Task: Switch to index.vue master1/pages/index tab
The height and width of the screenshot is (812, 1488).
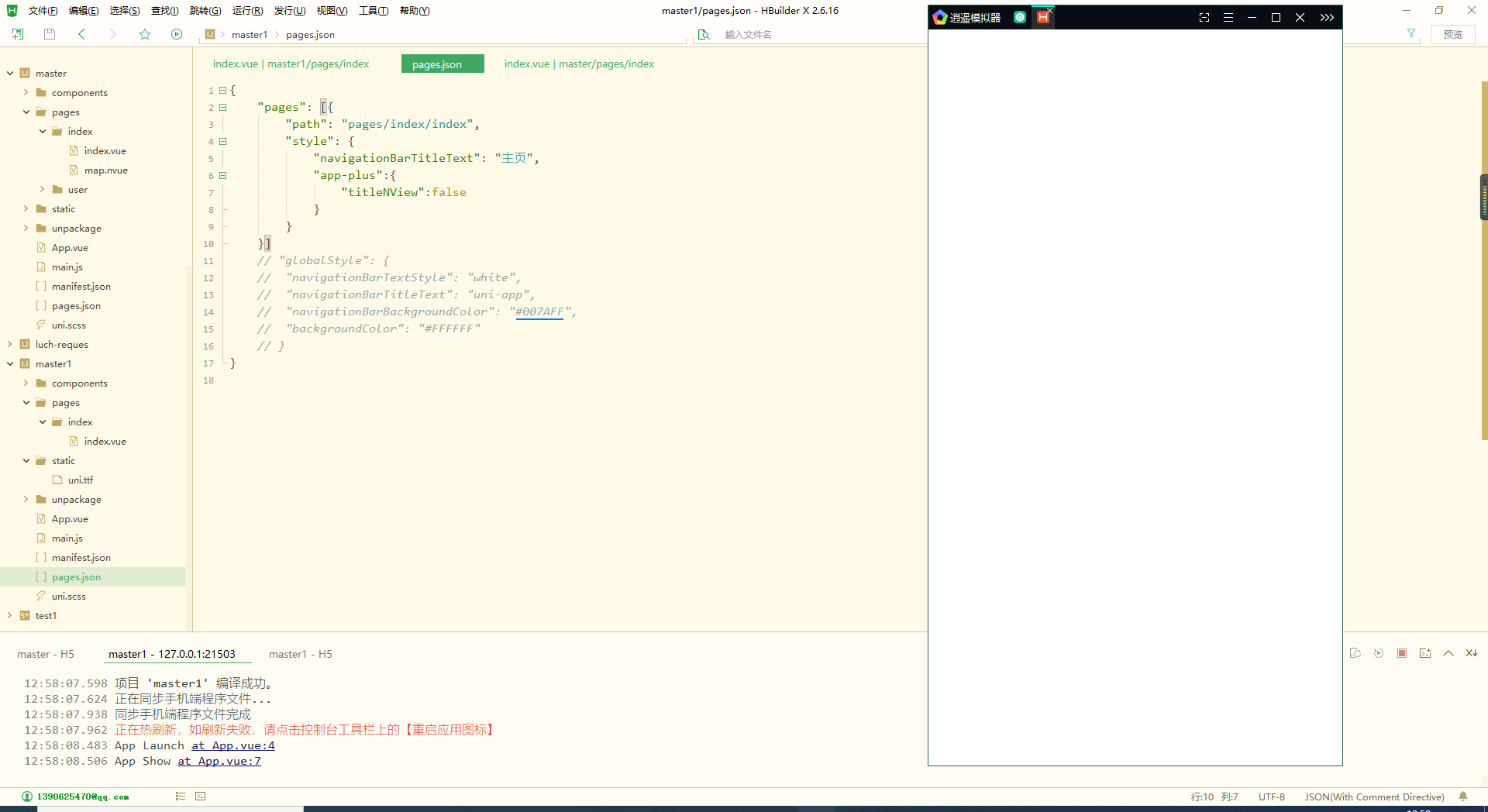Action: 291,64
